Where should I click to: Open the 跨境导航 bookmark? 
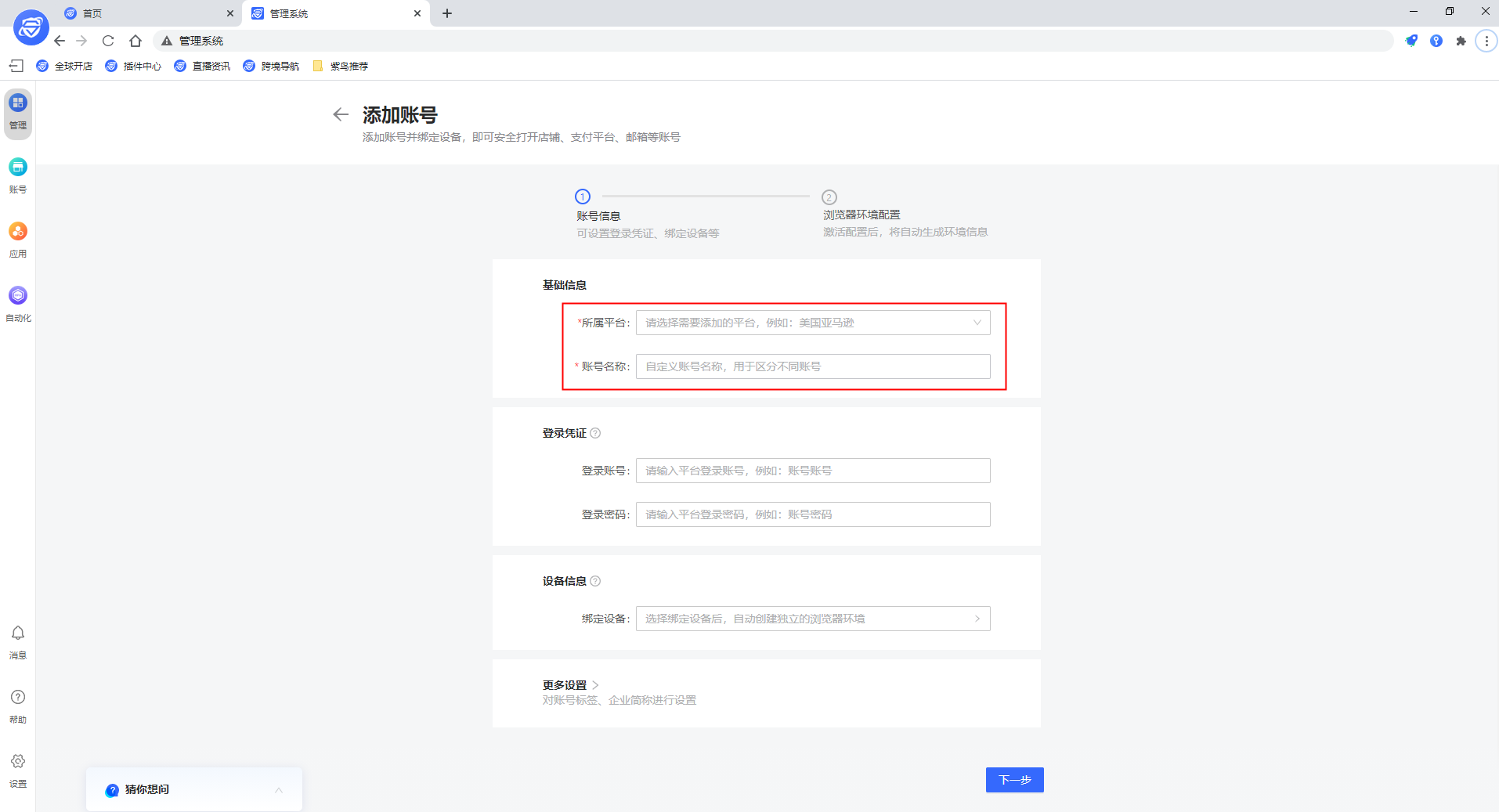(x=271, y=66)
